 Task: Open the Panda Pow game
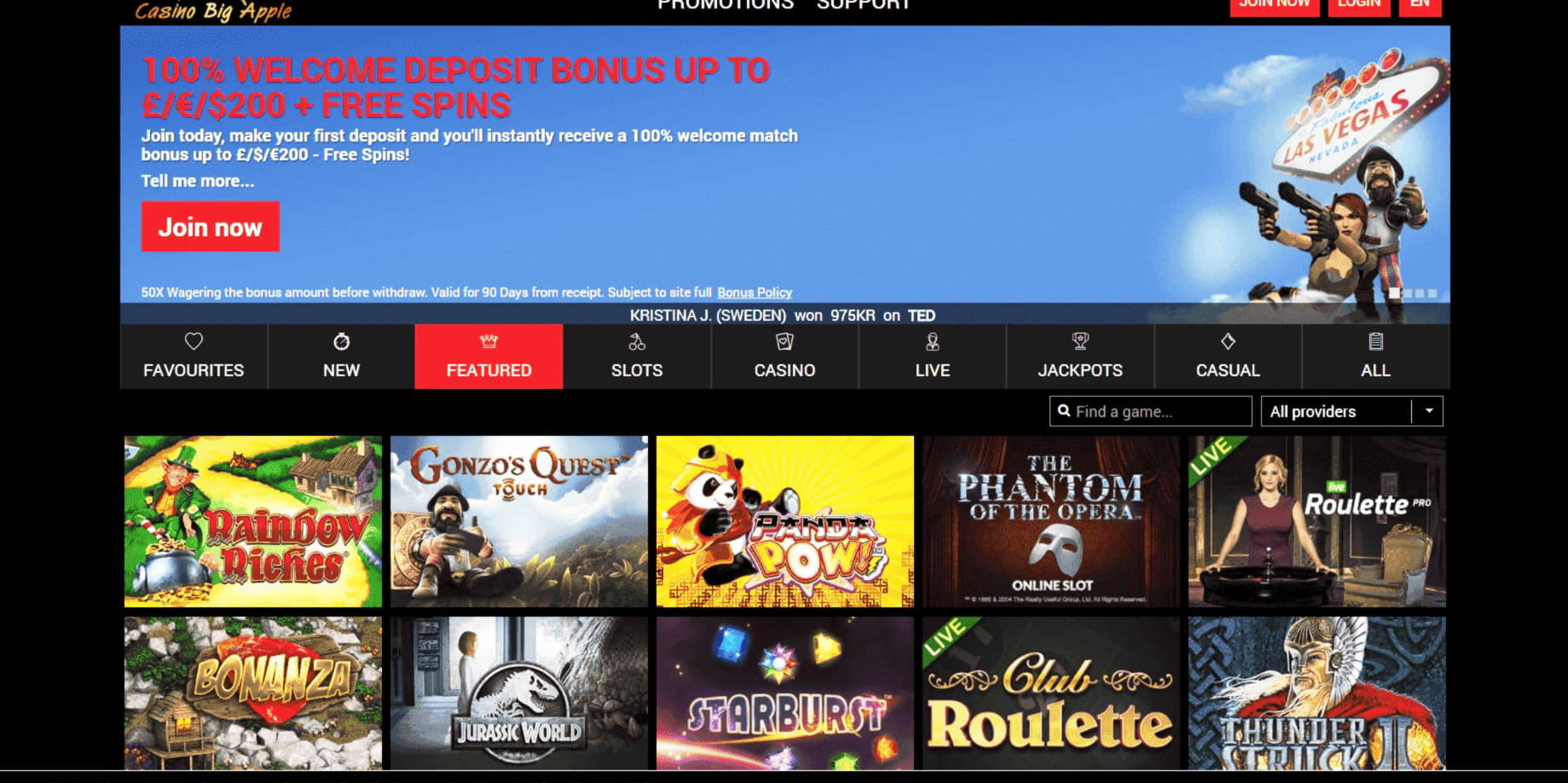pyautogui.click(x=785, y=521)
